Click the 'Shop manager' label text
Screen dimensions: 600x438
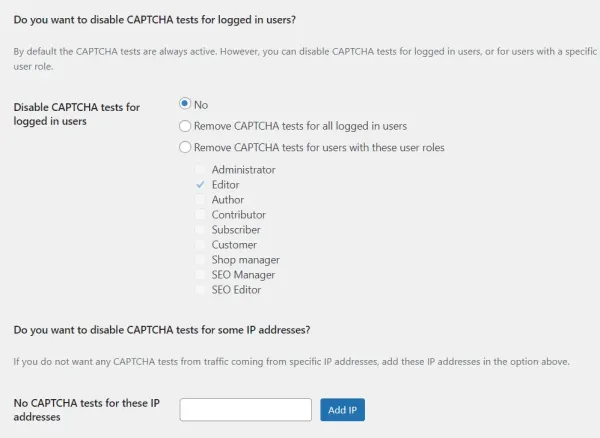click(245, 260)
